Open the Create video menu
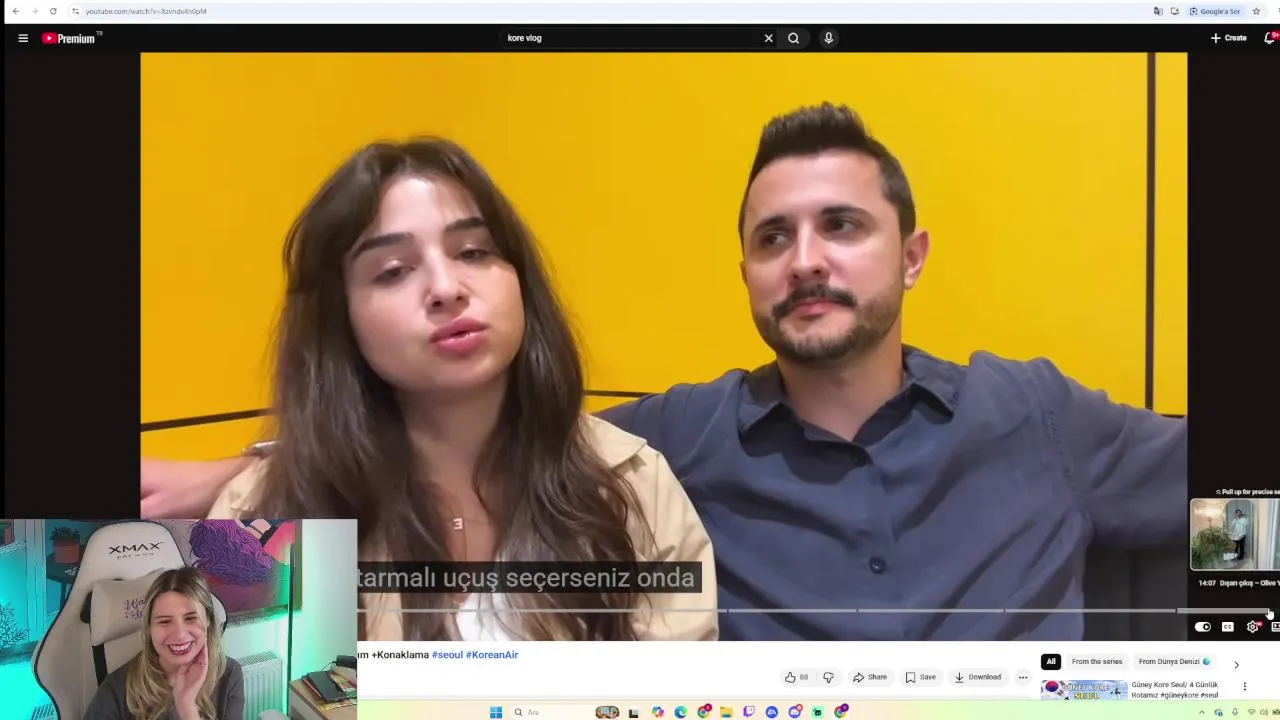Image resolution: width=1280 pixels, height=720 pixels. [x=1229, y=38]
